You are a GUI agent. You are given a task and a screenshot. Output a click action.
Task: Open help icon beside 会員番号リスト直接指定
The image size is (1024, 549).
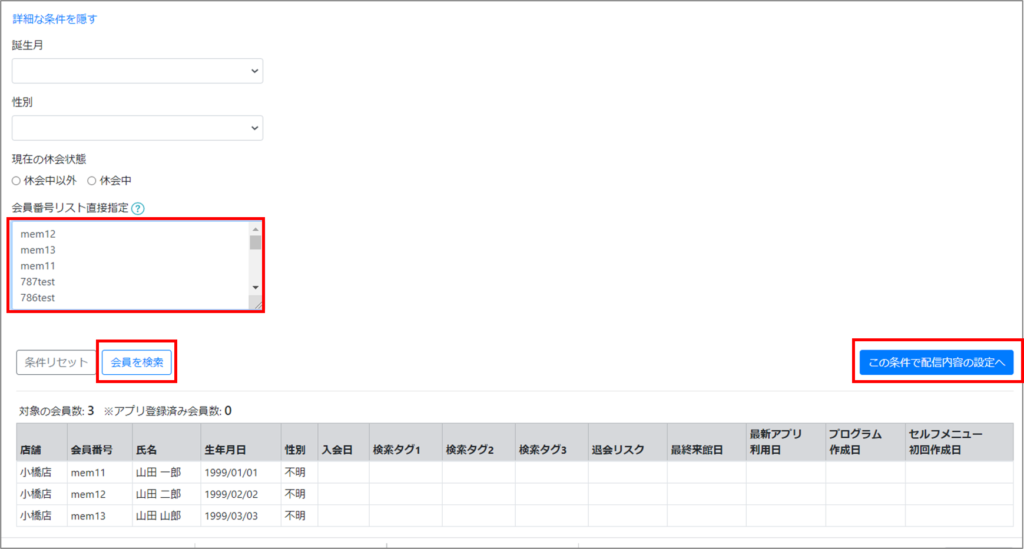pos(138,208)
